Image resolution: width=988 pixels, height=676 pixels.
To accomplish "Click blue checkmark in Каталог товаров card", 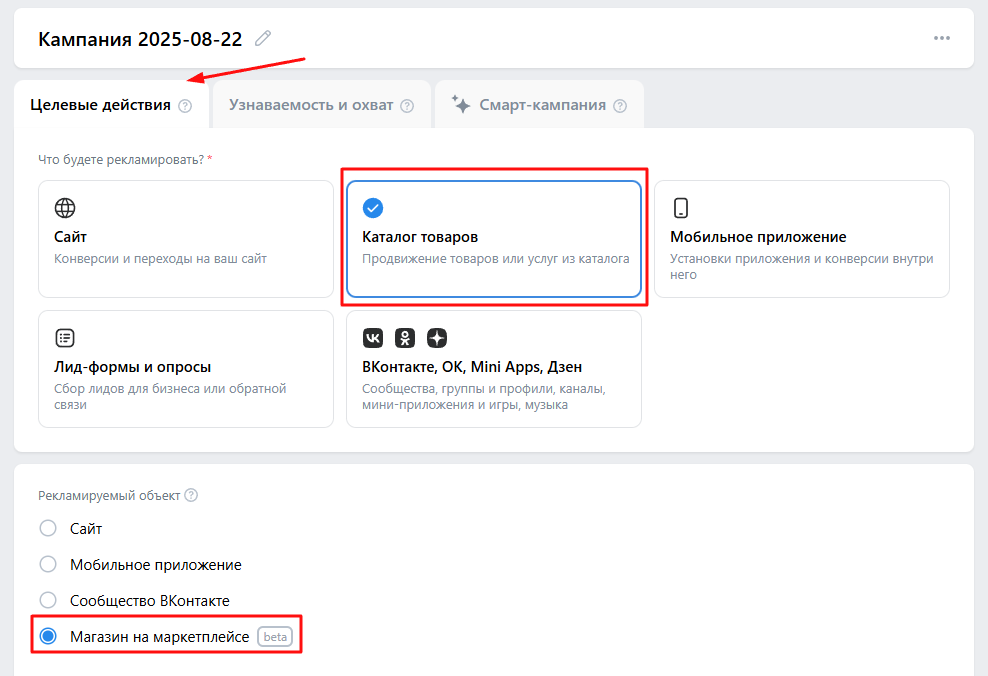I will 373,208.
